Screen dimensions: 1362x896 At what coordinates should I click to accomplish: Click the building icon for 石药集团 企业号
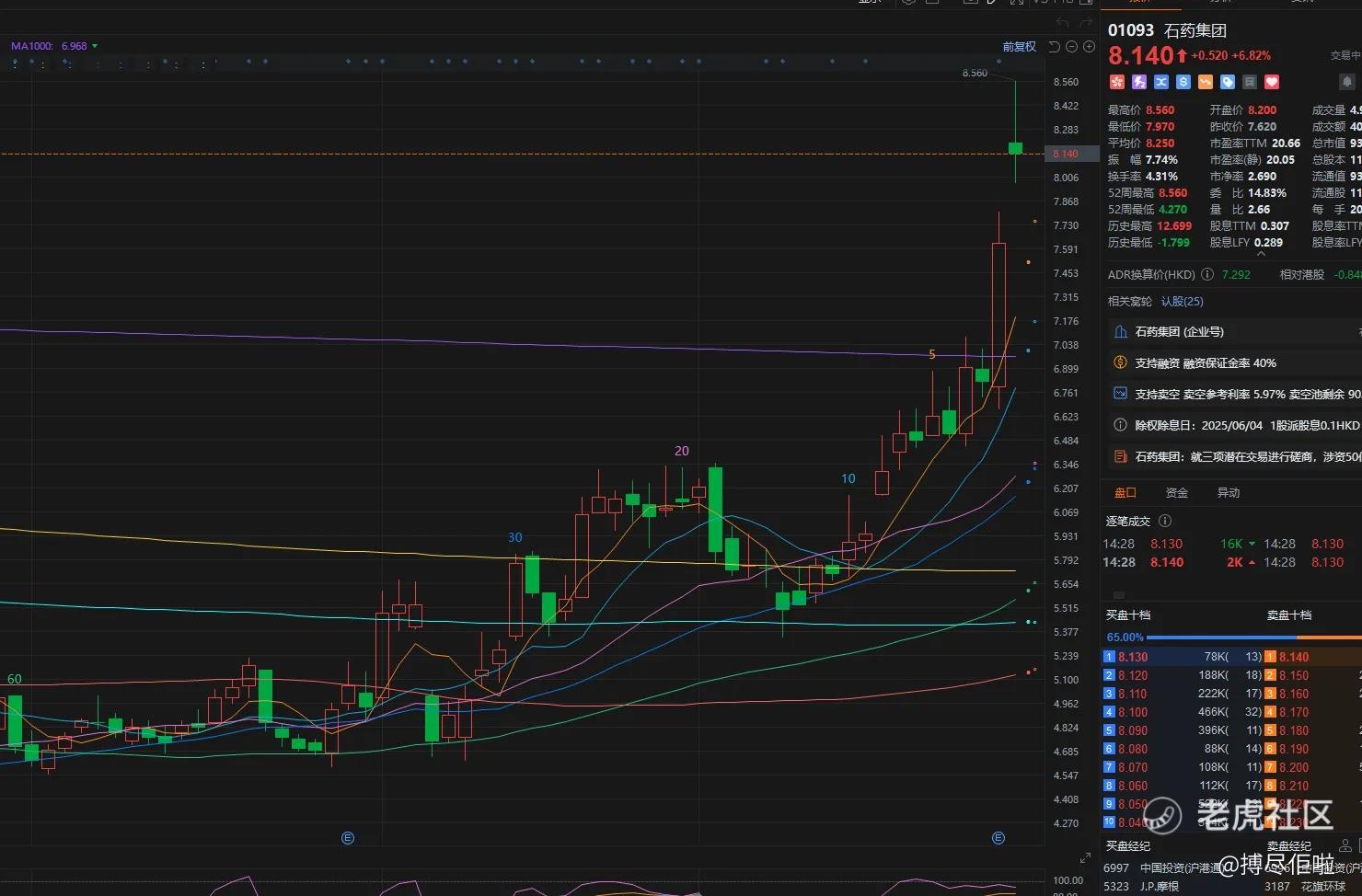point(1120,331)
